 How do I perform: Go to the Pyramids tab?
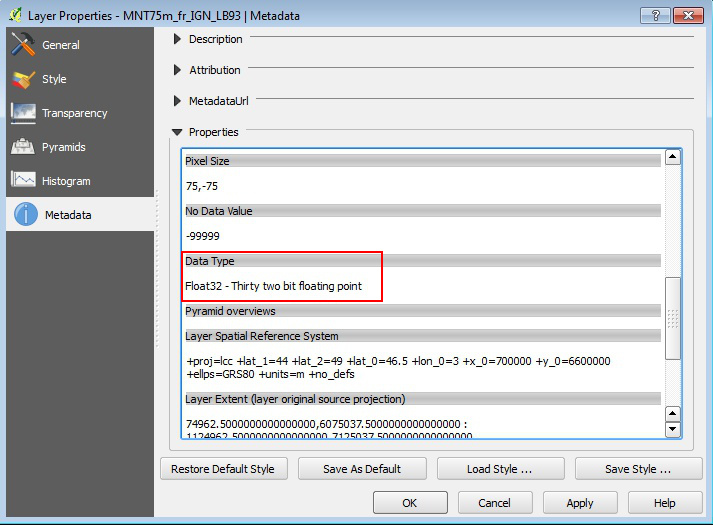80,147
